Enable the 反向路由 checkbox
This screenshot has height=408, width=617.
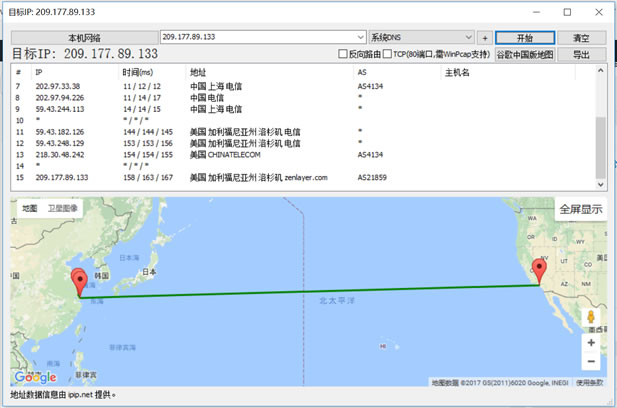pos(343,54)
